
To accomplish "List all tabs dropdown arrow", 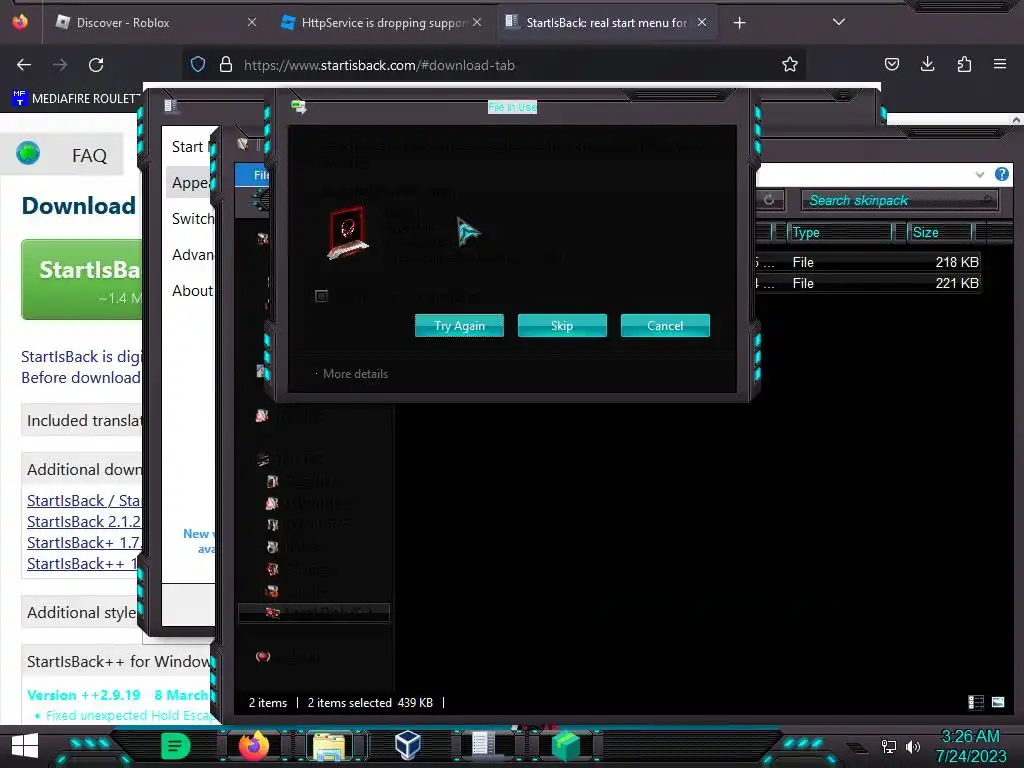I will (x=839, y=22).
